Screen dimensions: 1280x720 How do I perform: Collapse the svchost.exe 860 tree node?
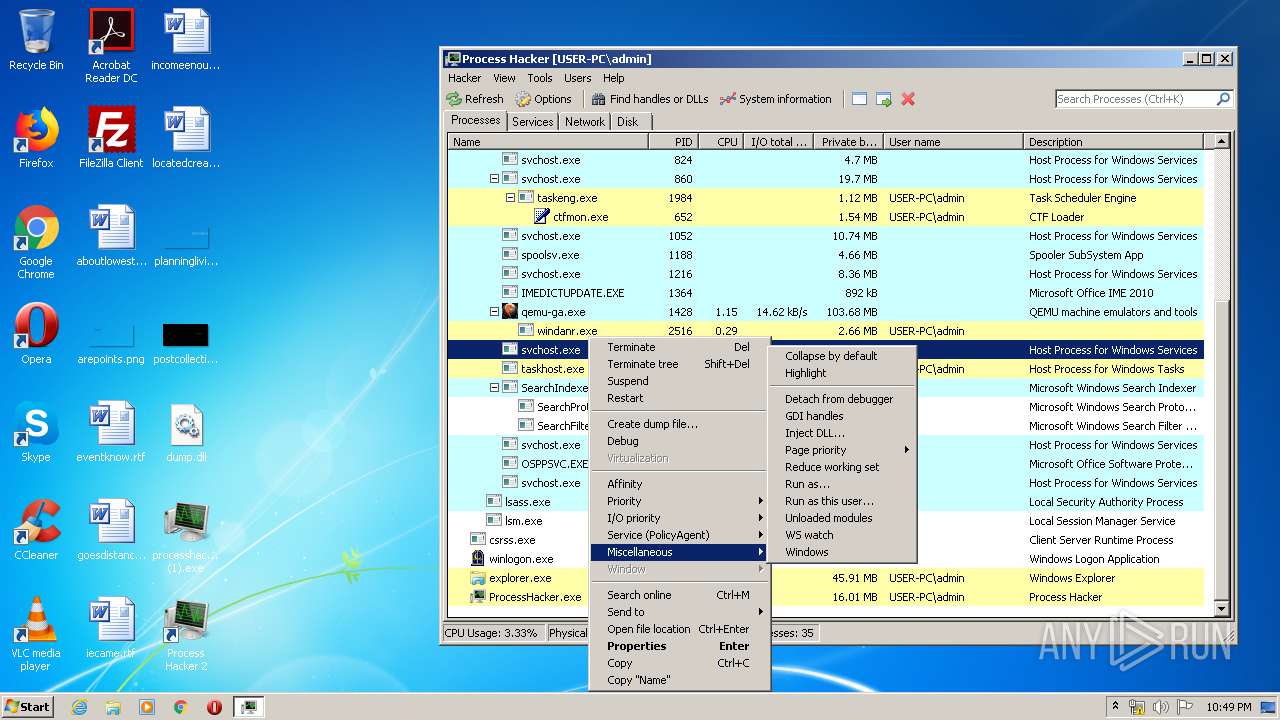tap(494, 179)
